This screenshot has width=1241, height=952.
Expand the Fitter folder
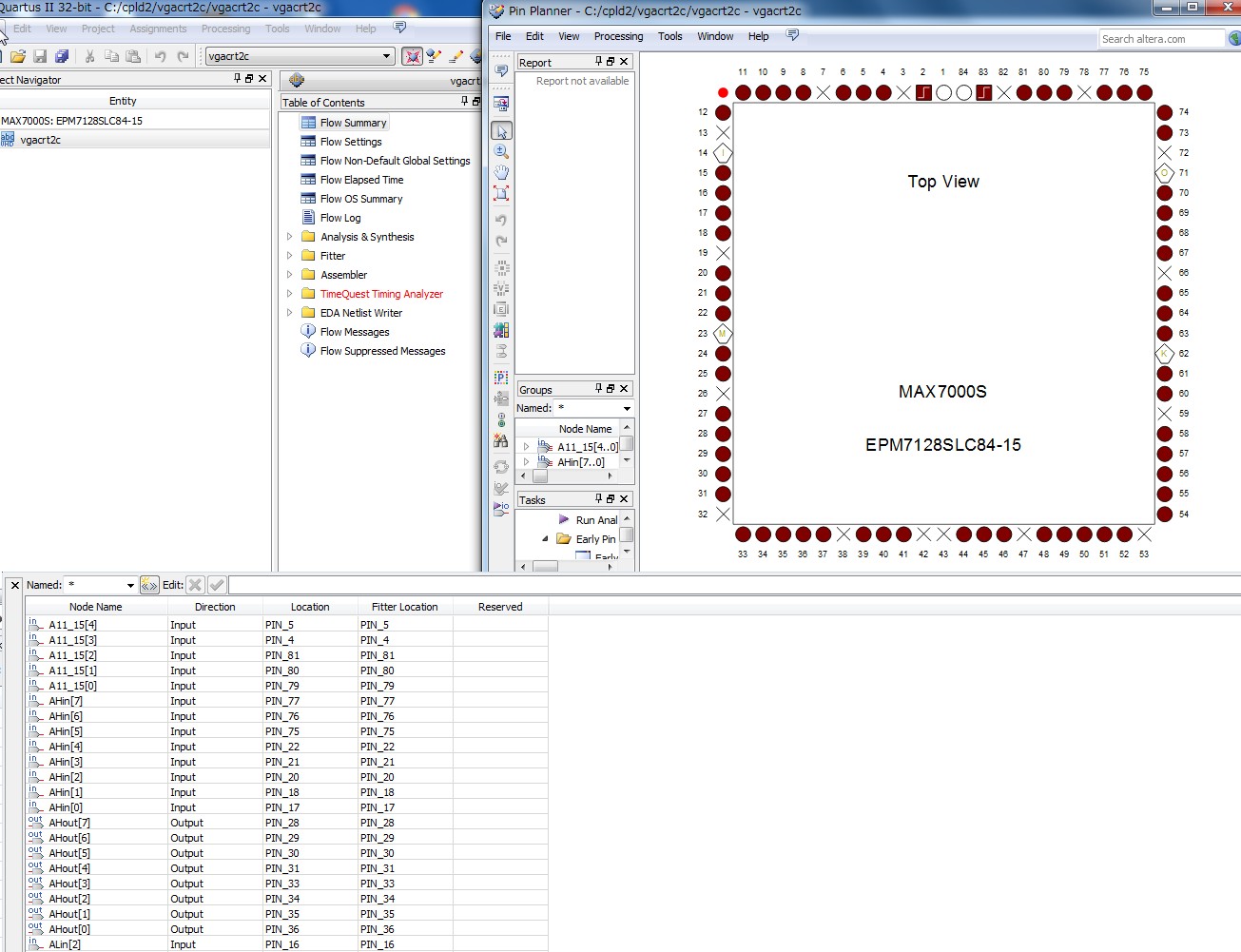[290, 255]
